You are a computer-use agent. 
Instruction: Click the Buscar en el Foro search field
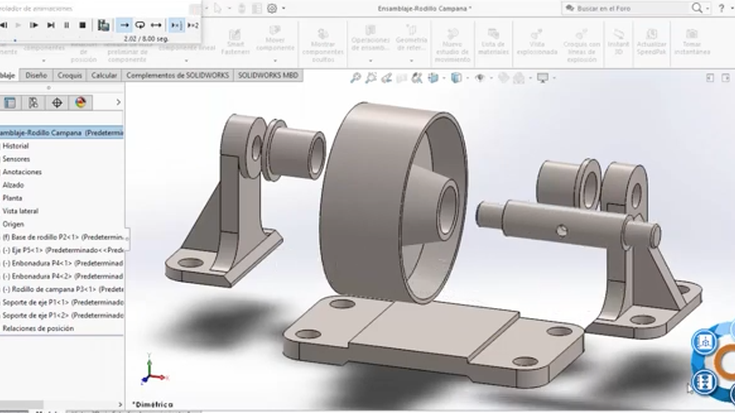point(626,8)
